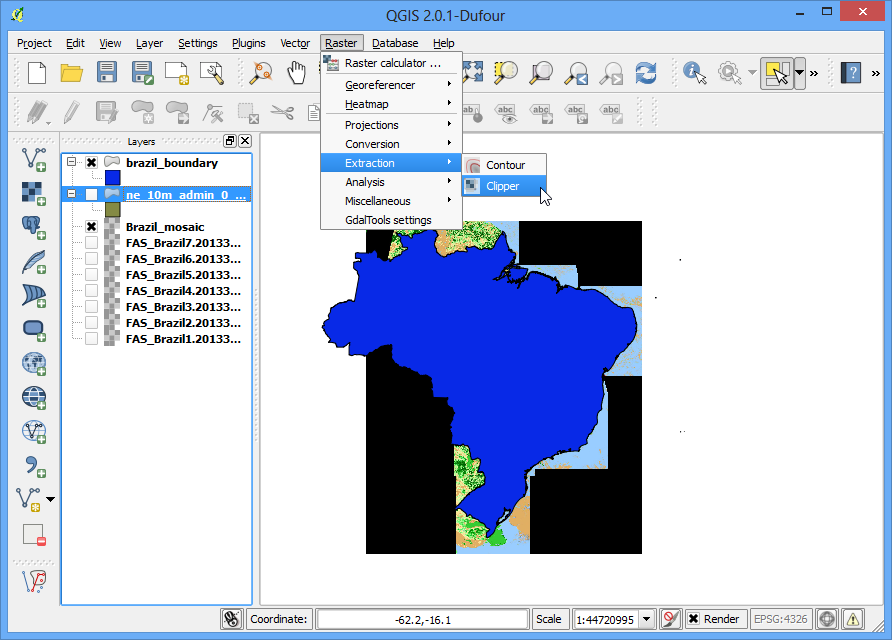The image size is (892, 640).
Task: Click the Toggle Editing pencil icon
Action: coord(72,112)
